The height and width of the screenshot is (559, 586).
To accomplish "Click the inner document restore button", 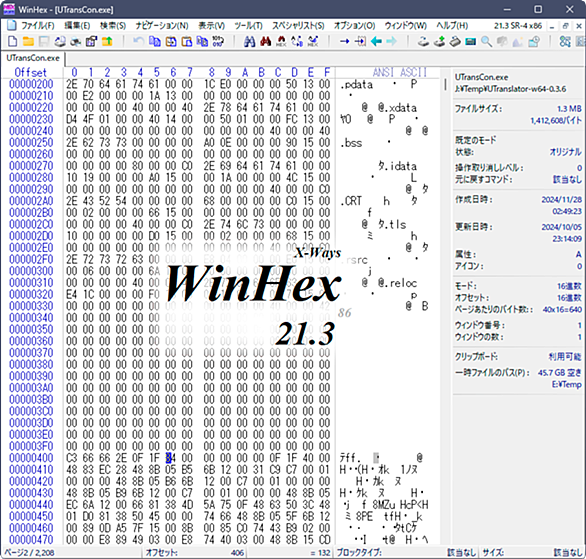I will click(x=565, y=26).
